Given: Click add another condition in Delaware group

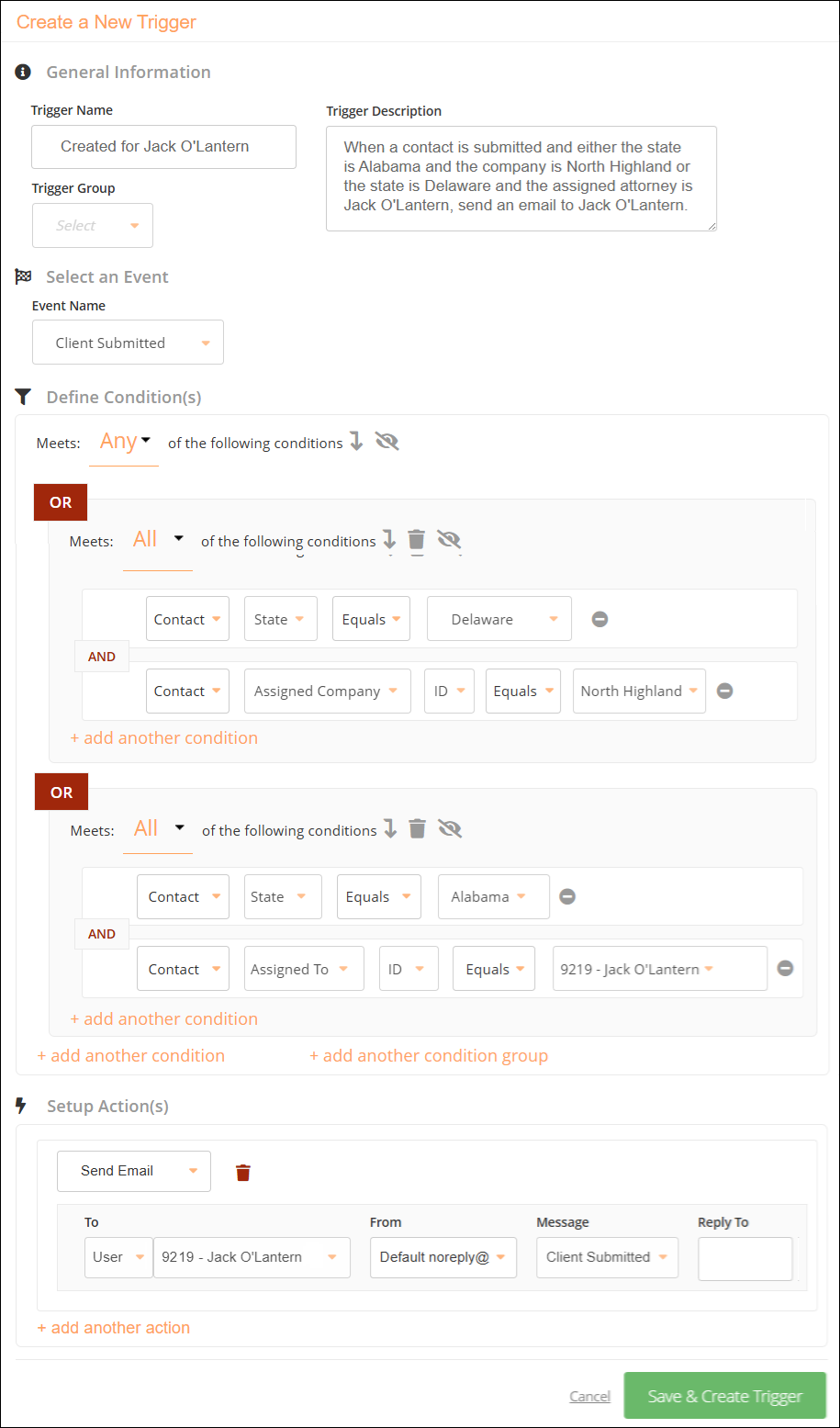Looking at the screenshot, I should 164,737.
